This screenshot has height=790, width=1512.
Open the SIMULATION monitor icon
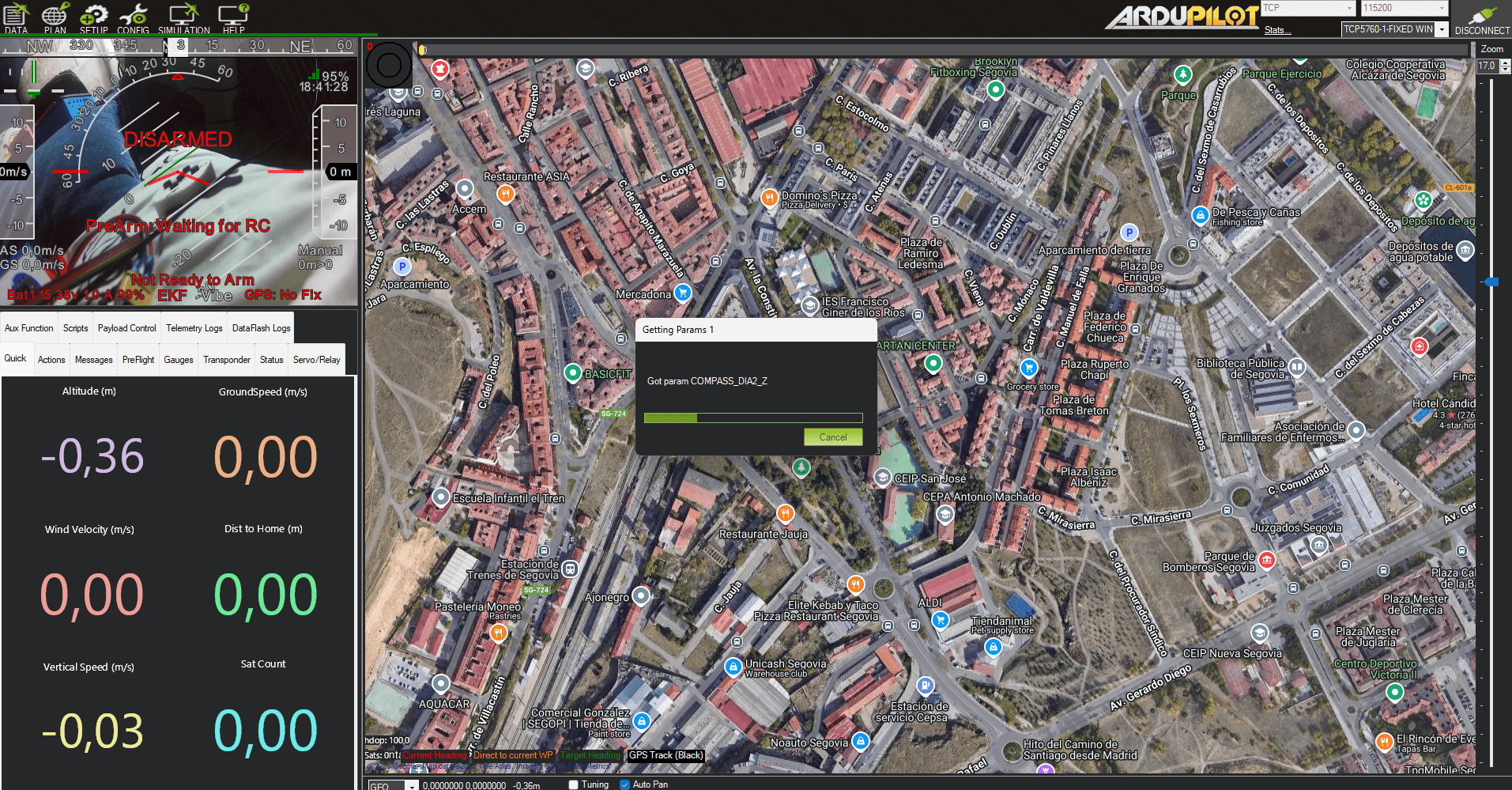183,17
